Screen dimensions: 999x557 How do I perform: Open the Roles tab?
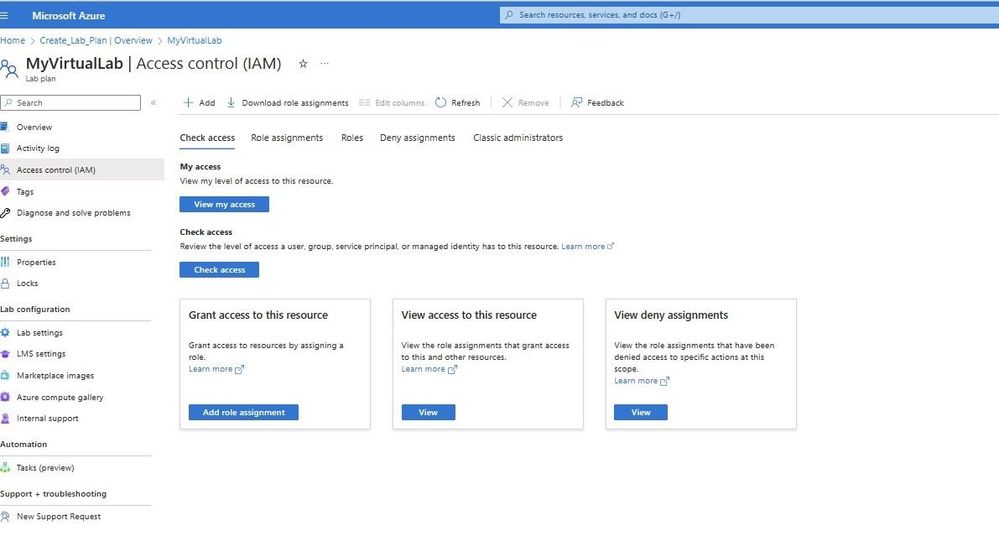click(x=352, y=138)
